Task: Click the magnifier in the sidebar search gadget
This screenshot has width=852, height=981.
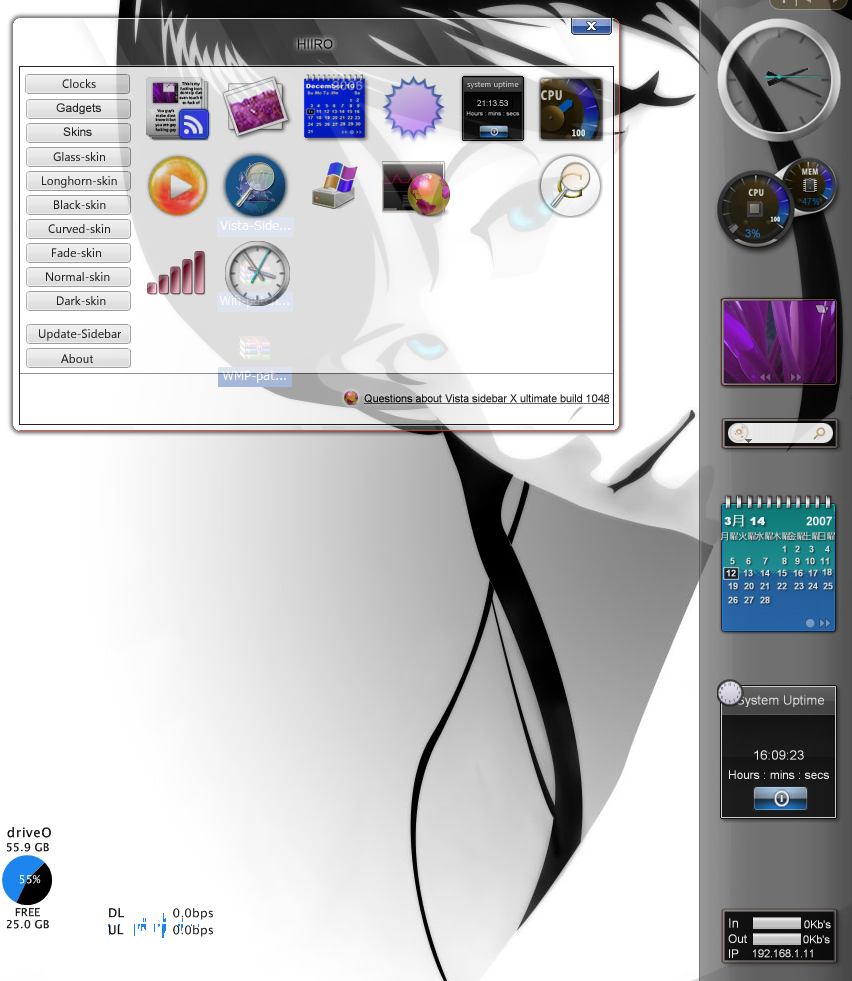Action: [820, 433]
